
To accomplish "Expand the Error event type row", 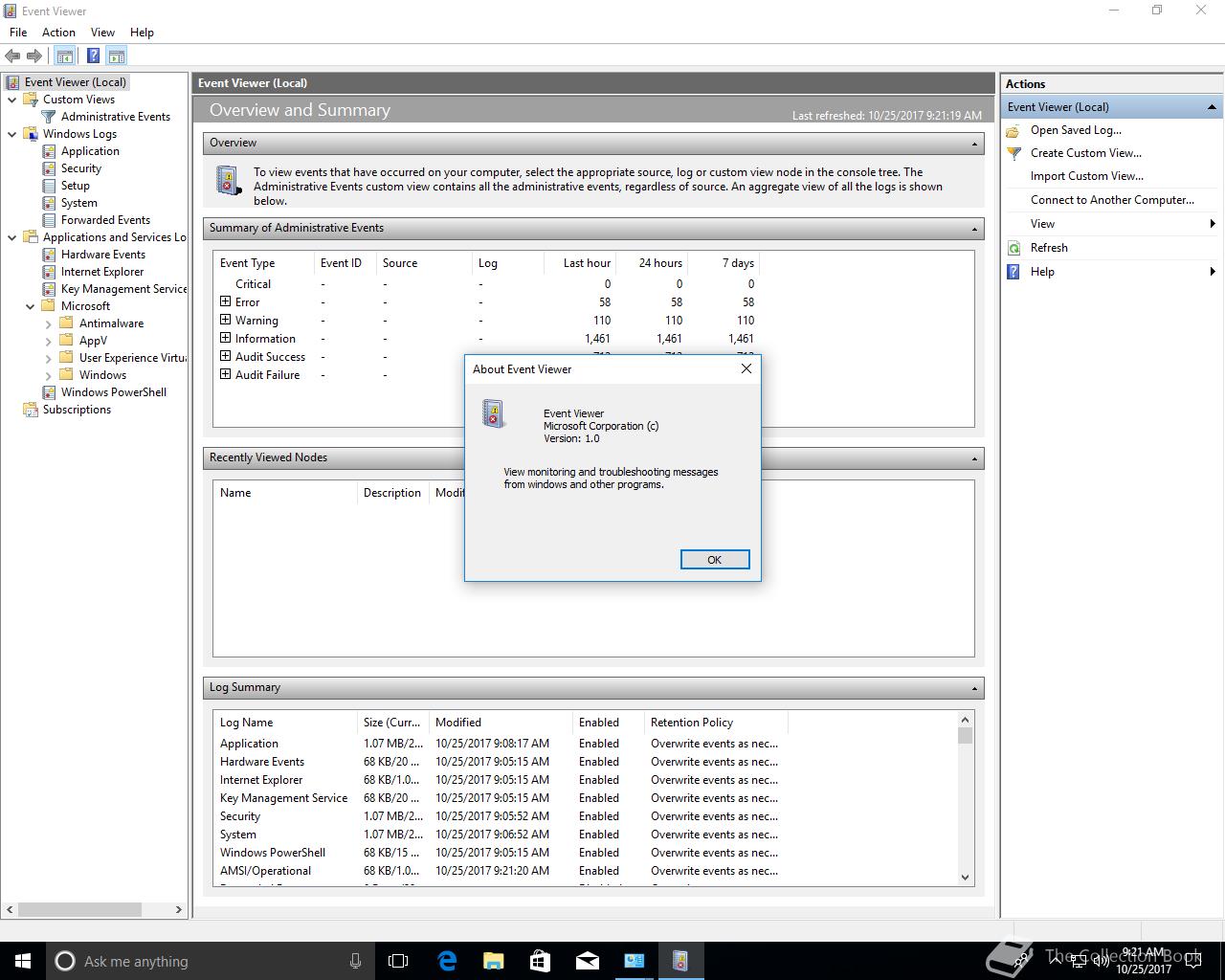I will pos(226,301).
